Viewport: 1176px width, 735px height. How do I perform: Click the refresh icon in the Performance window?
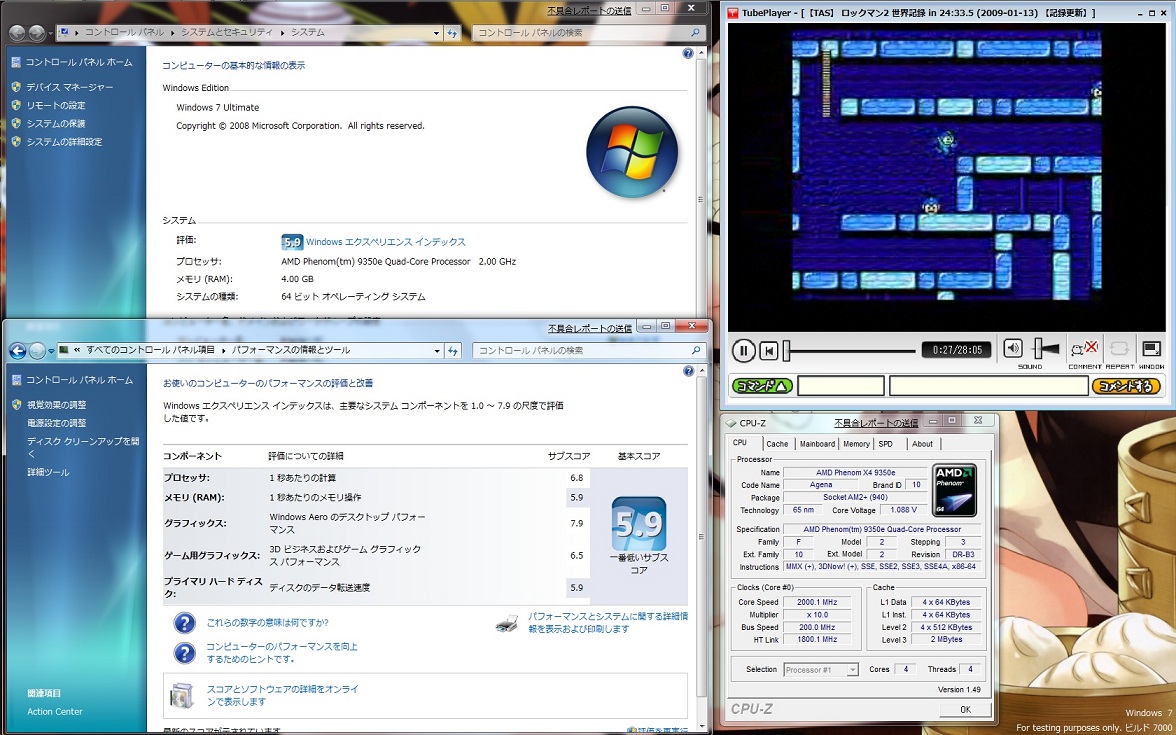pyautogui.click(x=452, y=350)
